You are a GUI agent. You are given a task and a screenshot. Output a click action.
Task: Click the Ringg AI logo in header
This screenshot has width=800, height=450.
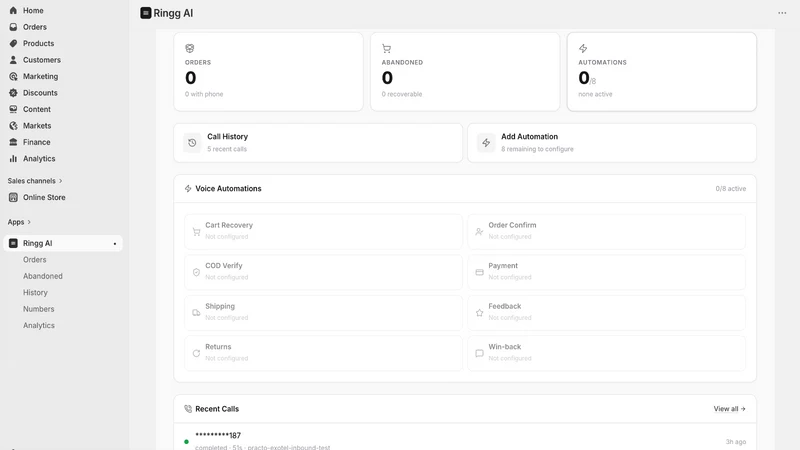tap(146, 13)
